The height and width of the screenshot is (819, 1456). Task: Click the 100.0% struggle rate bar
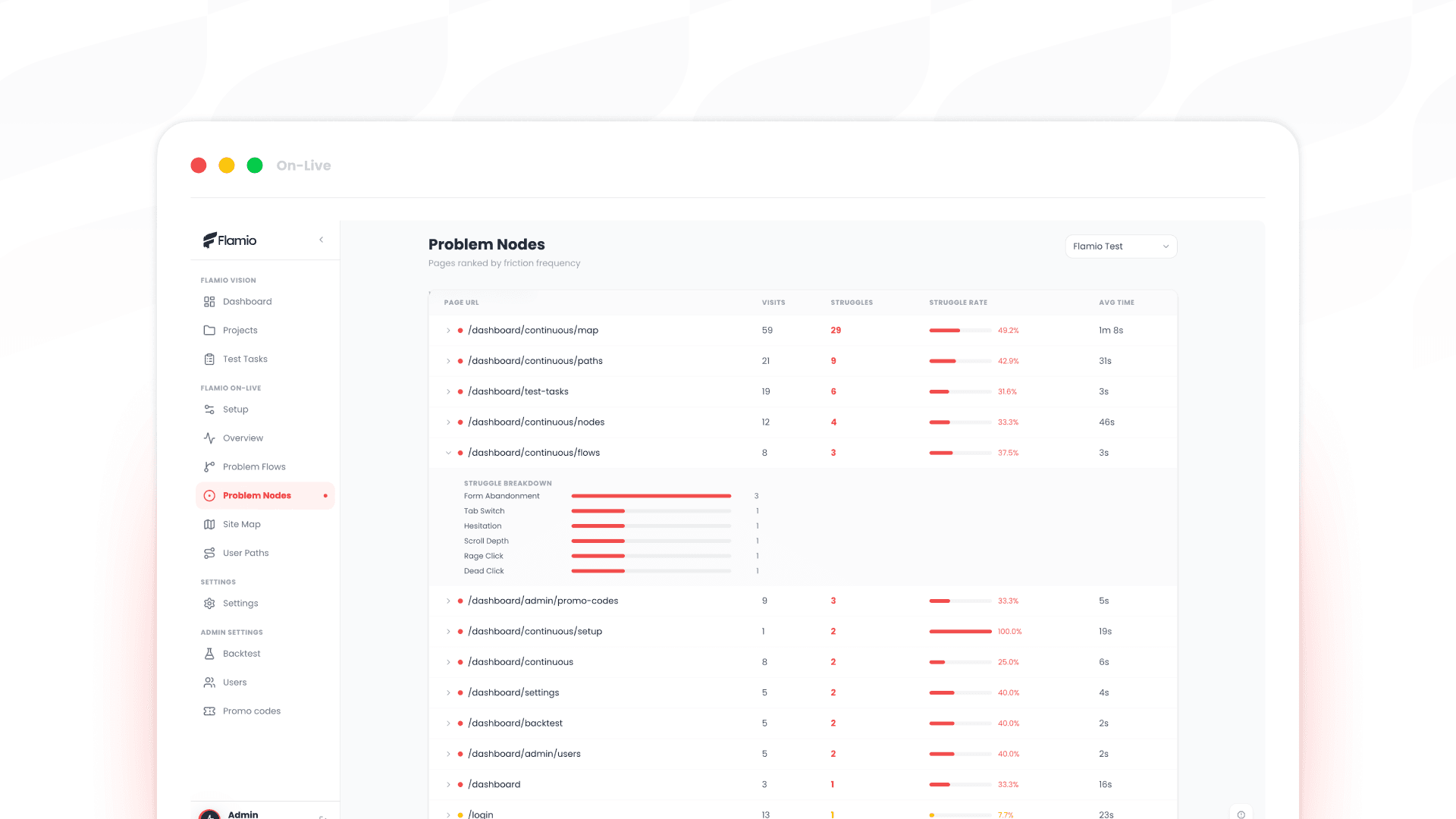pyautogui.click(x=960, y=632)
